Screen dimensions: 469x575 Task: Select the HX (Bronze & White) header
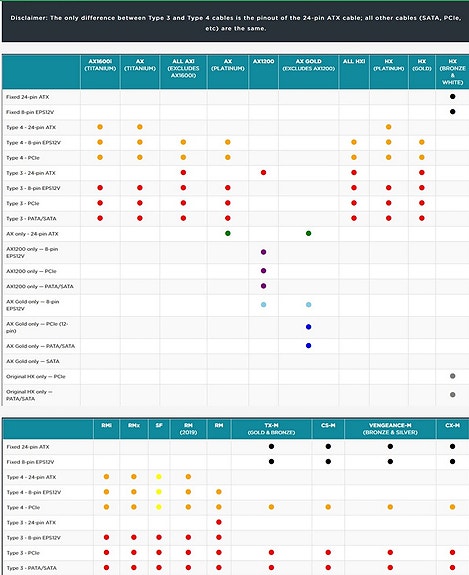click(452, 72)
